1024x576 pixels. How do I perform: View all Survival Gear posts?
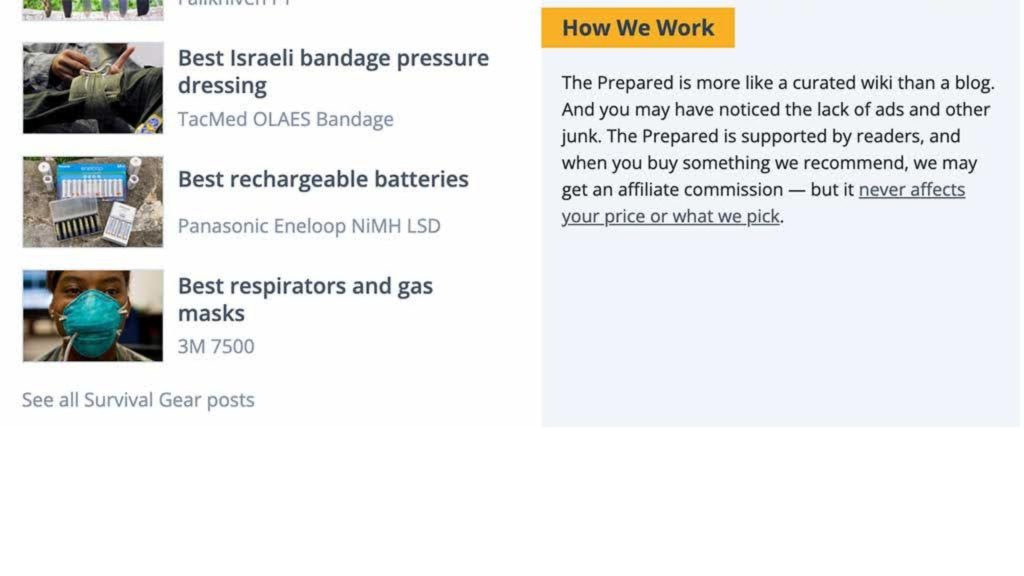pos(138,399)
